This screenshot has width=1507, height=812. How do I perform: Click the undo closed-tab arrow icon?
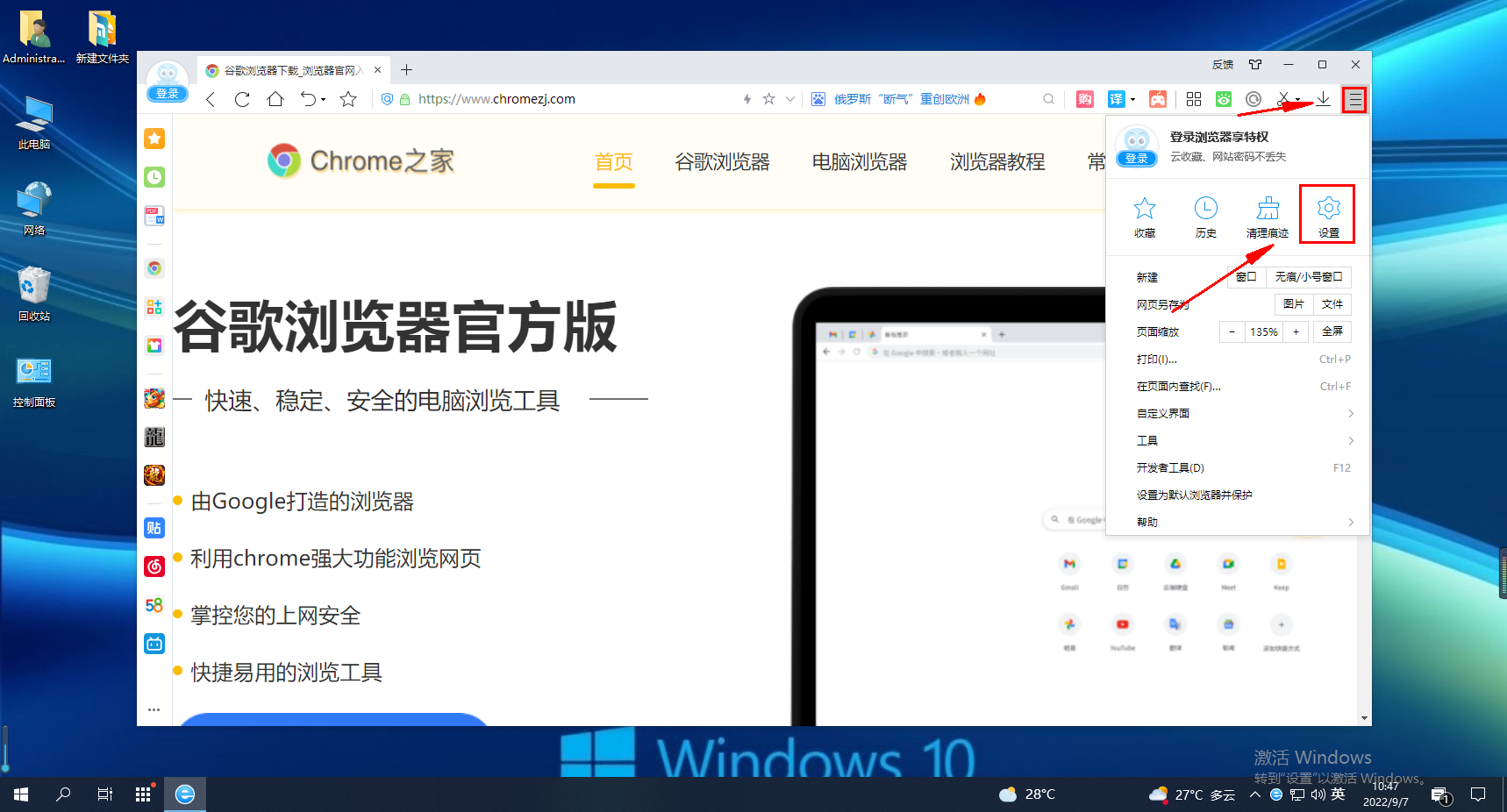click(x=308, y=99)
